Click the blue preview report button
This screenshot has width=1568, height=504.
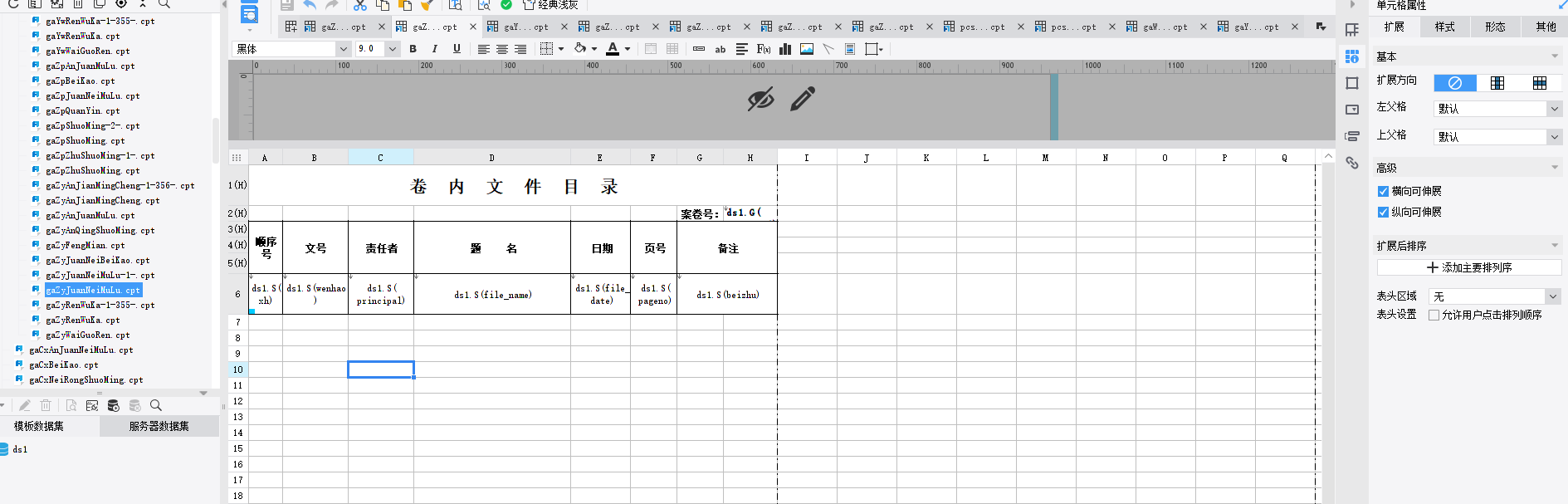pos(249,14)
